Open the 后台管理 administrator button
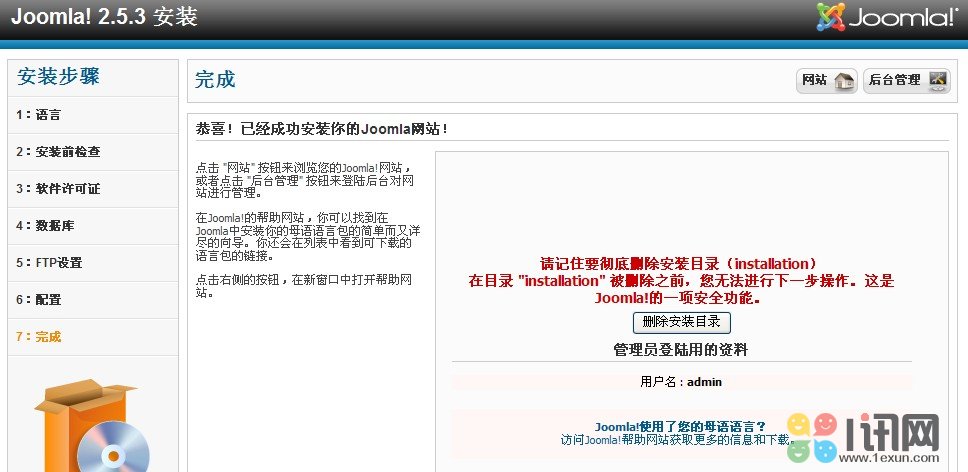968x472 pixels. (x=906, y=81)
